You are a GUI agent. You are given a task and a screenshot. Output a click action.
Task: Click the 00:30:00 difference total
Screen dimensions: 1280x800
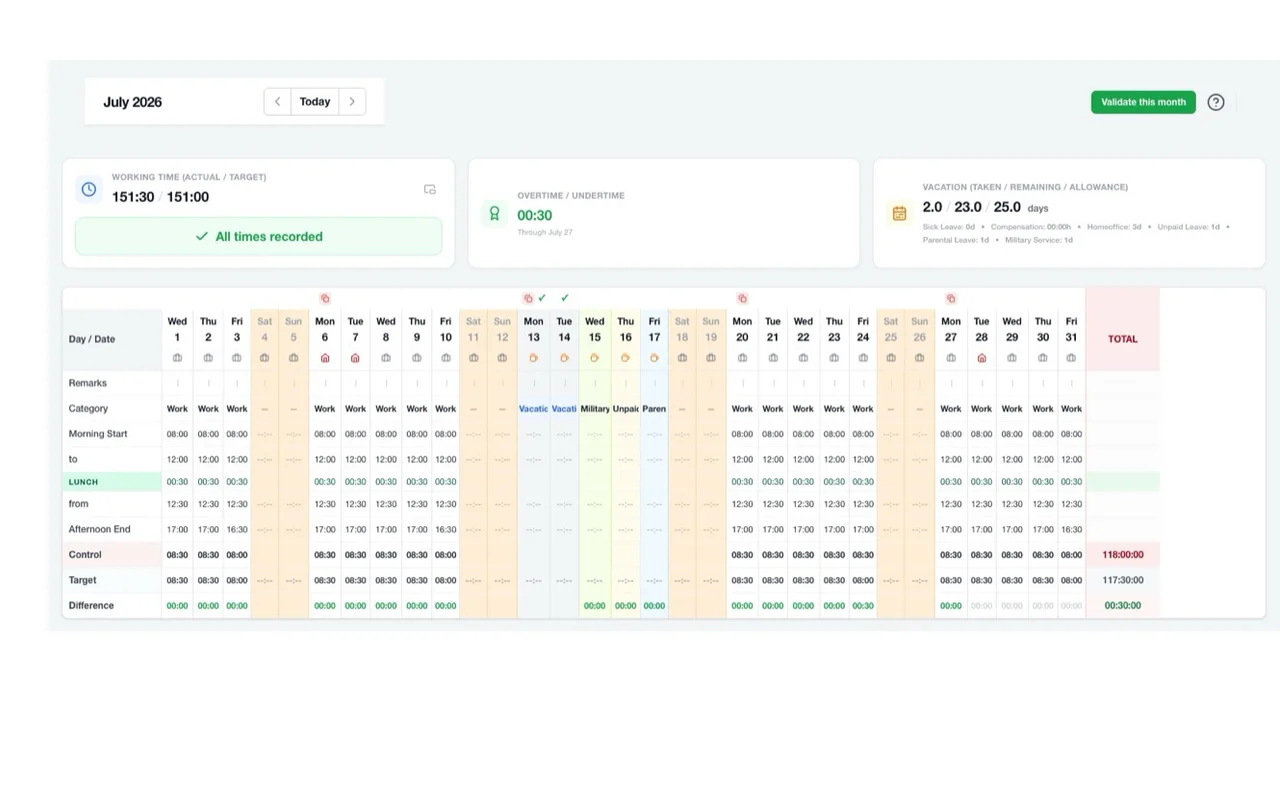point(1123,606)
